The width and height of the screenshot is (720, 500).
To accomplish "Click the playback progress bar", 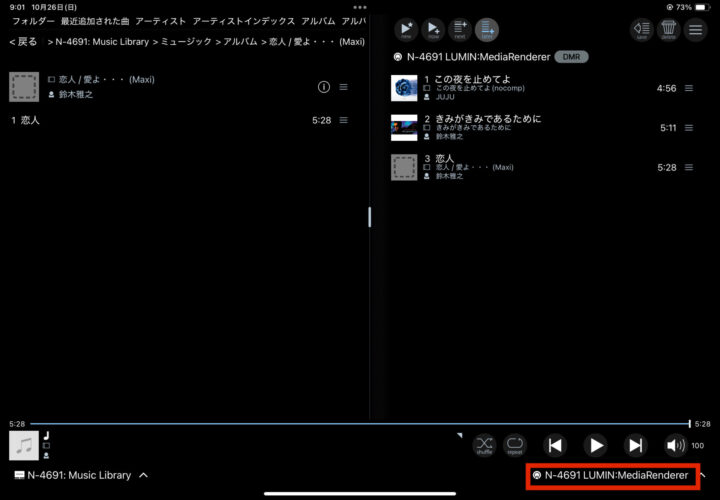I will [x=350, y=424].
